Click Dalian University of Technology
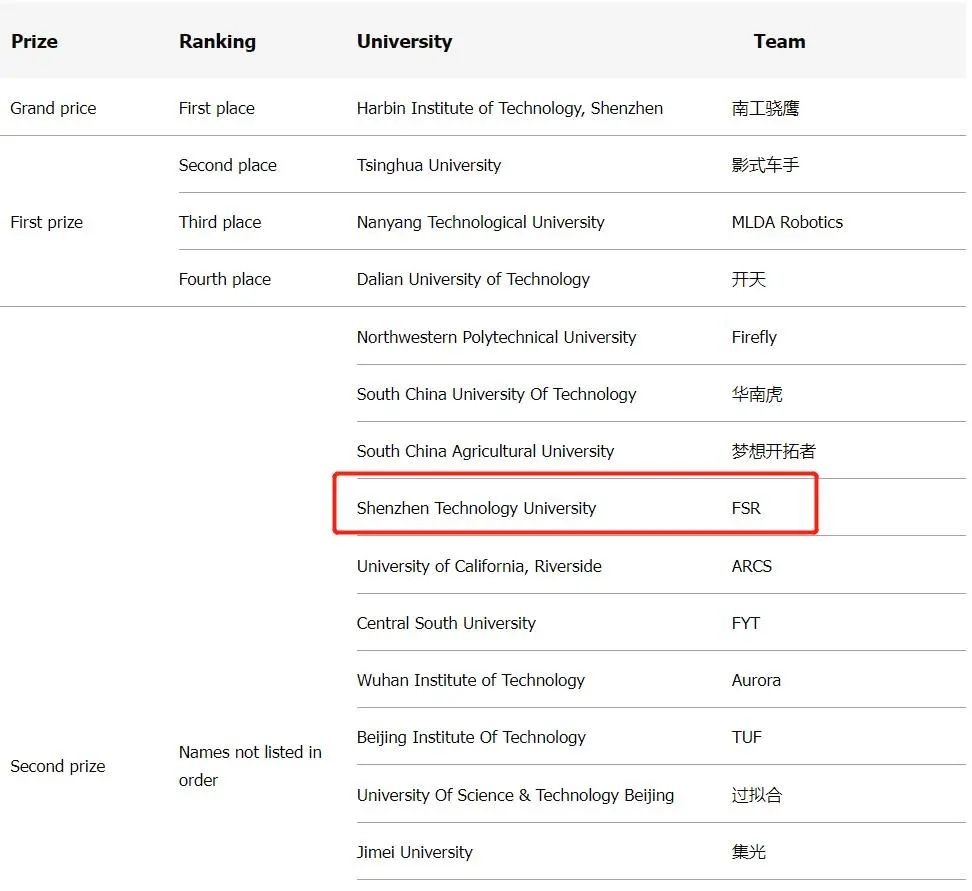The width and height of the screenshot is (972, 891). [473, 279]
